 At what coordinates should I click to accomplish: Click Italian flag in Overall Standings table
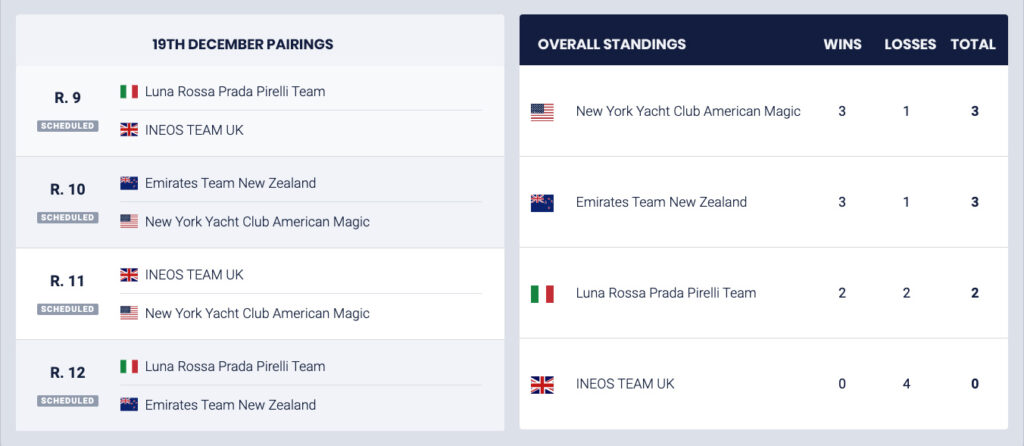coord(542,294)
